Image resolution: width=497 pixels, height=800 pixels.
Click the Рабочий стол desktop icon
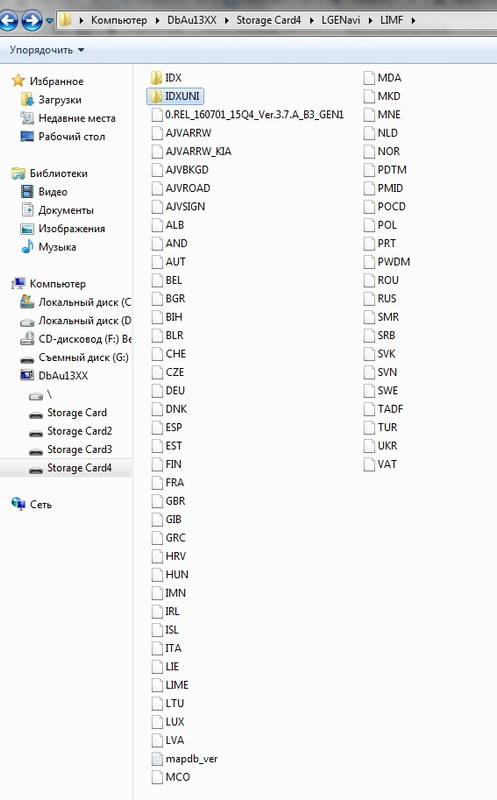27,136
